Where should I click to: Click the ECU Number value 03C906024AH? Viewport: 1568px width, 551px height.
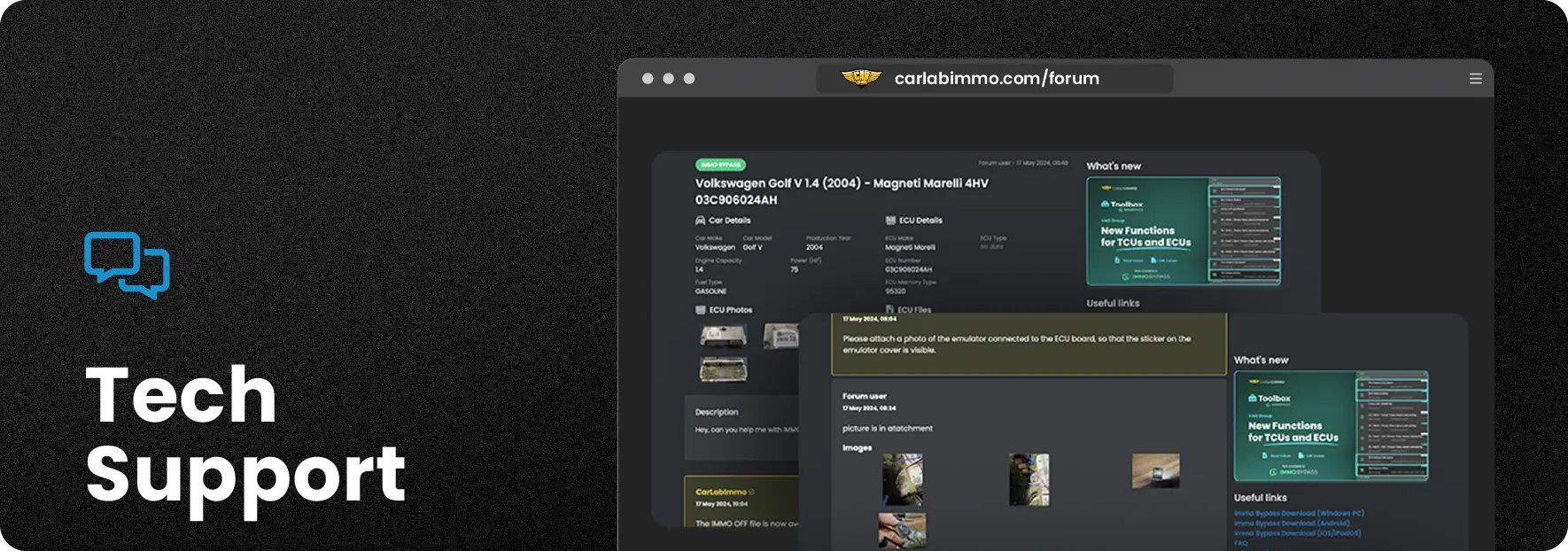click(x=908, y=269)
